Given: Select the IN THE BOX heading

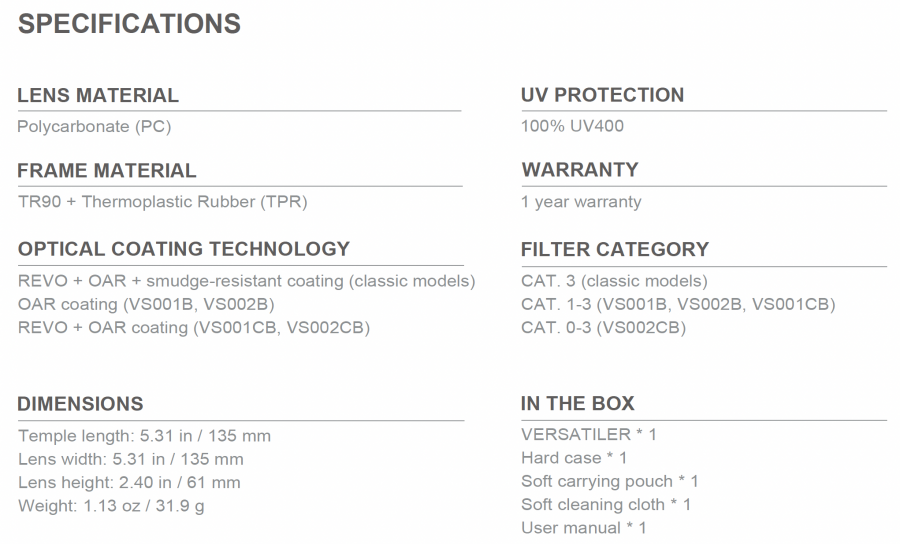Looking at the screenshot, I should (x=577, y=403).
